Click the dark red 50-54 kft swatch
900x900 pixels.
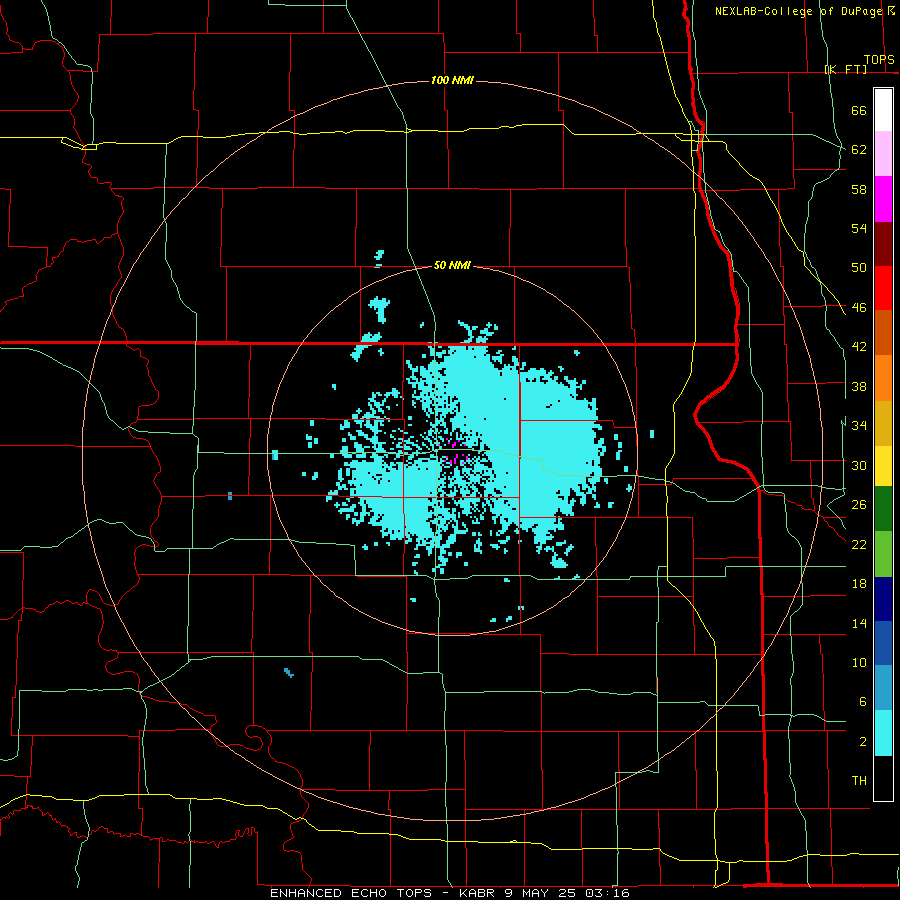883,244
